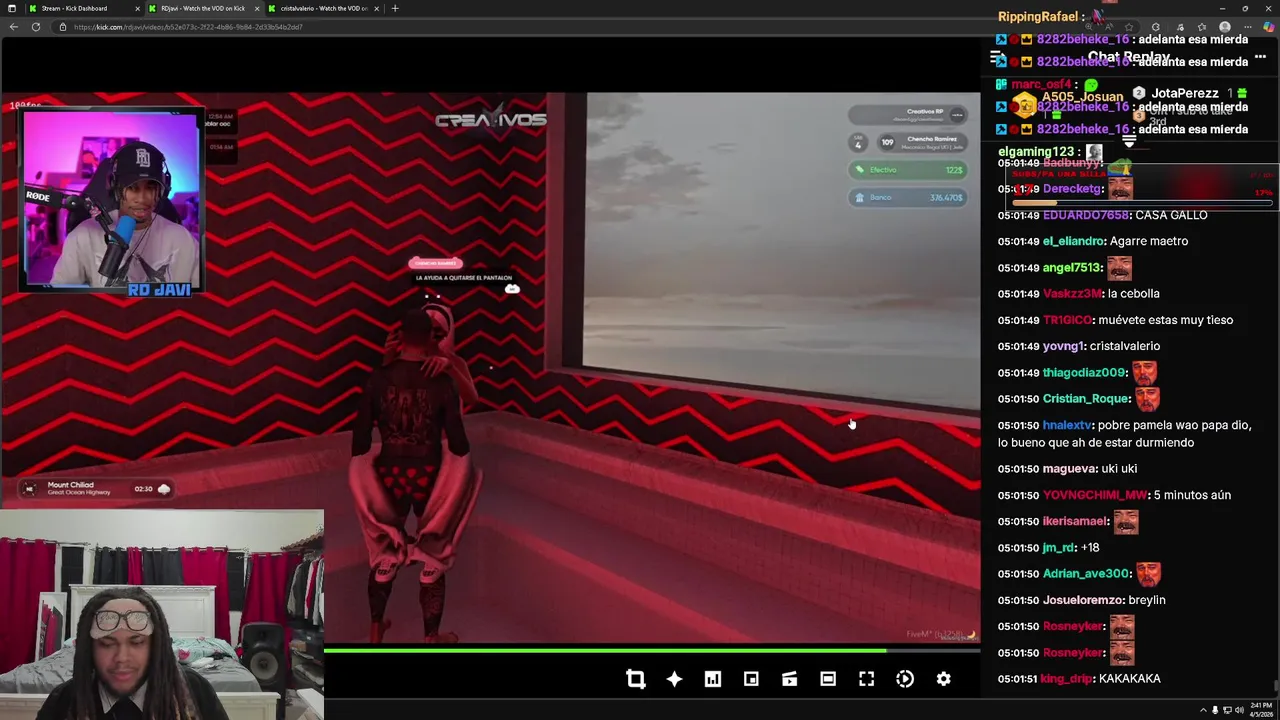Collapse chat using icon beside Chat Replay

coord(996,58)
